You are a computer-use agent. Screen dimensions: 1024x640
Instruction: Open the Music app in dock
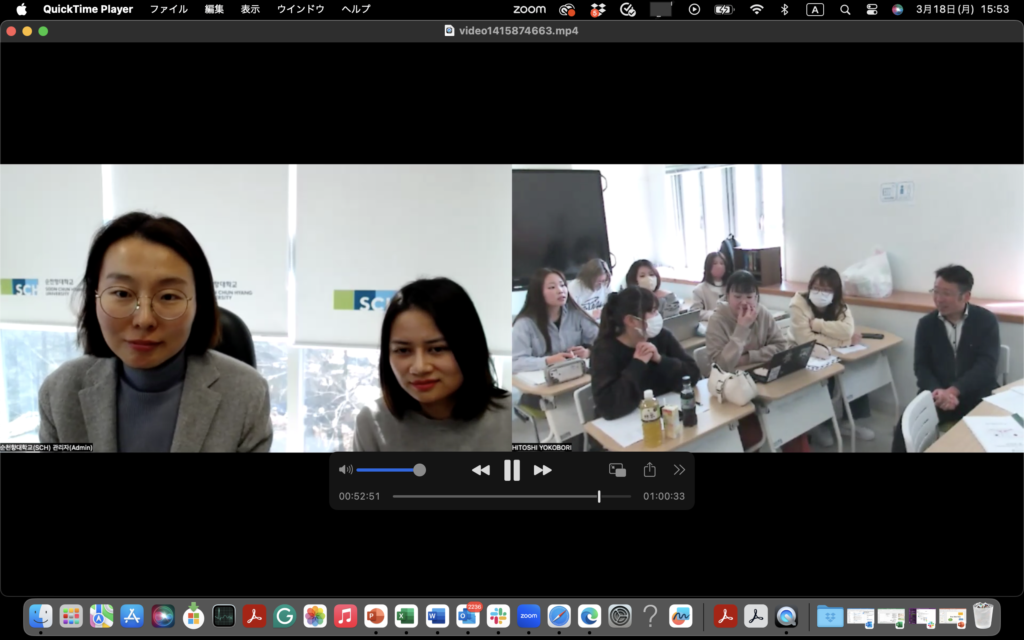point(345,616)
